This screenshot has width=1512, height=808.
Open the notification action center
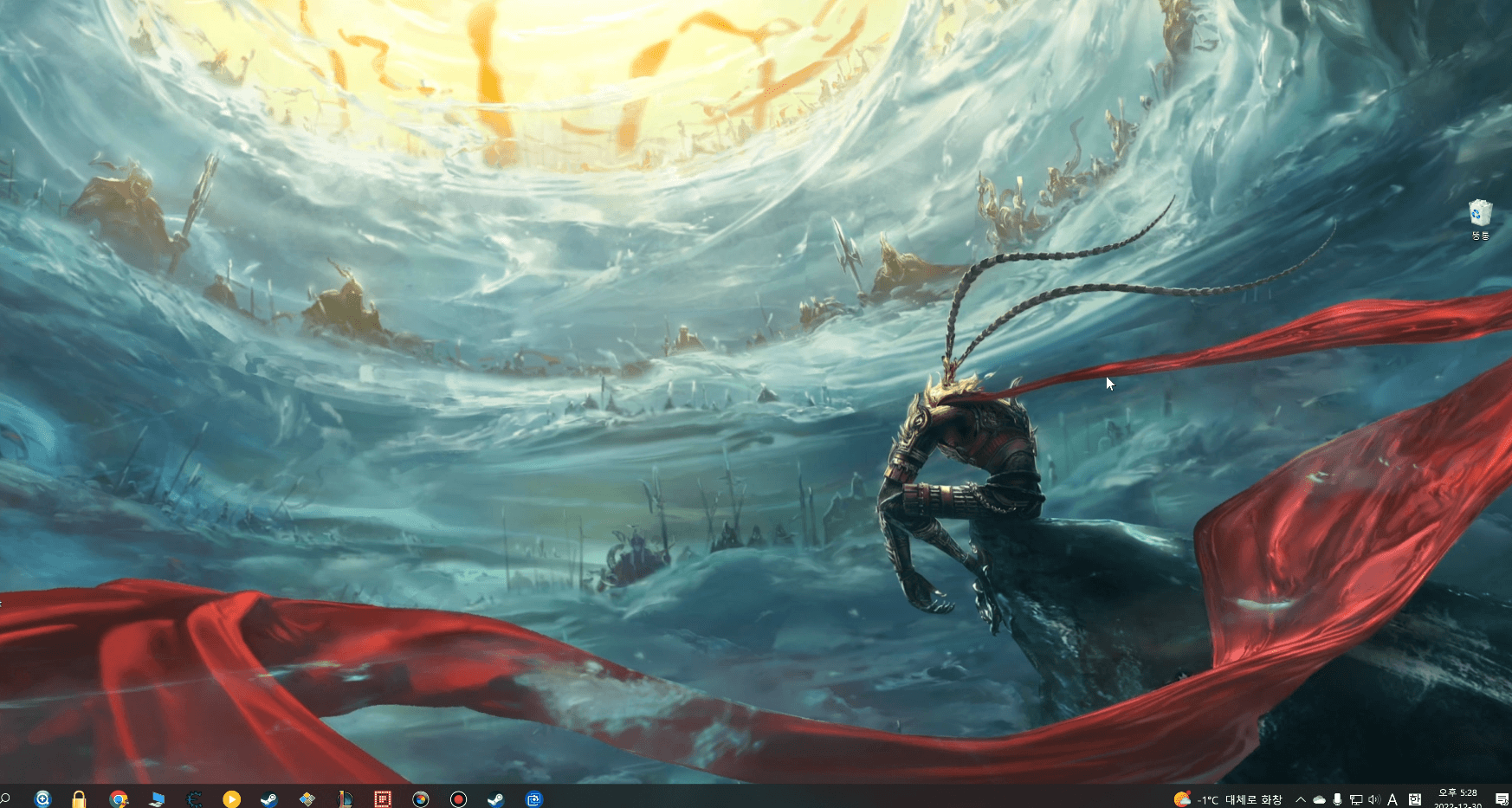pyautogui.click(x=1502, y=799)
